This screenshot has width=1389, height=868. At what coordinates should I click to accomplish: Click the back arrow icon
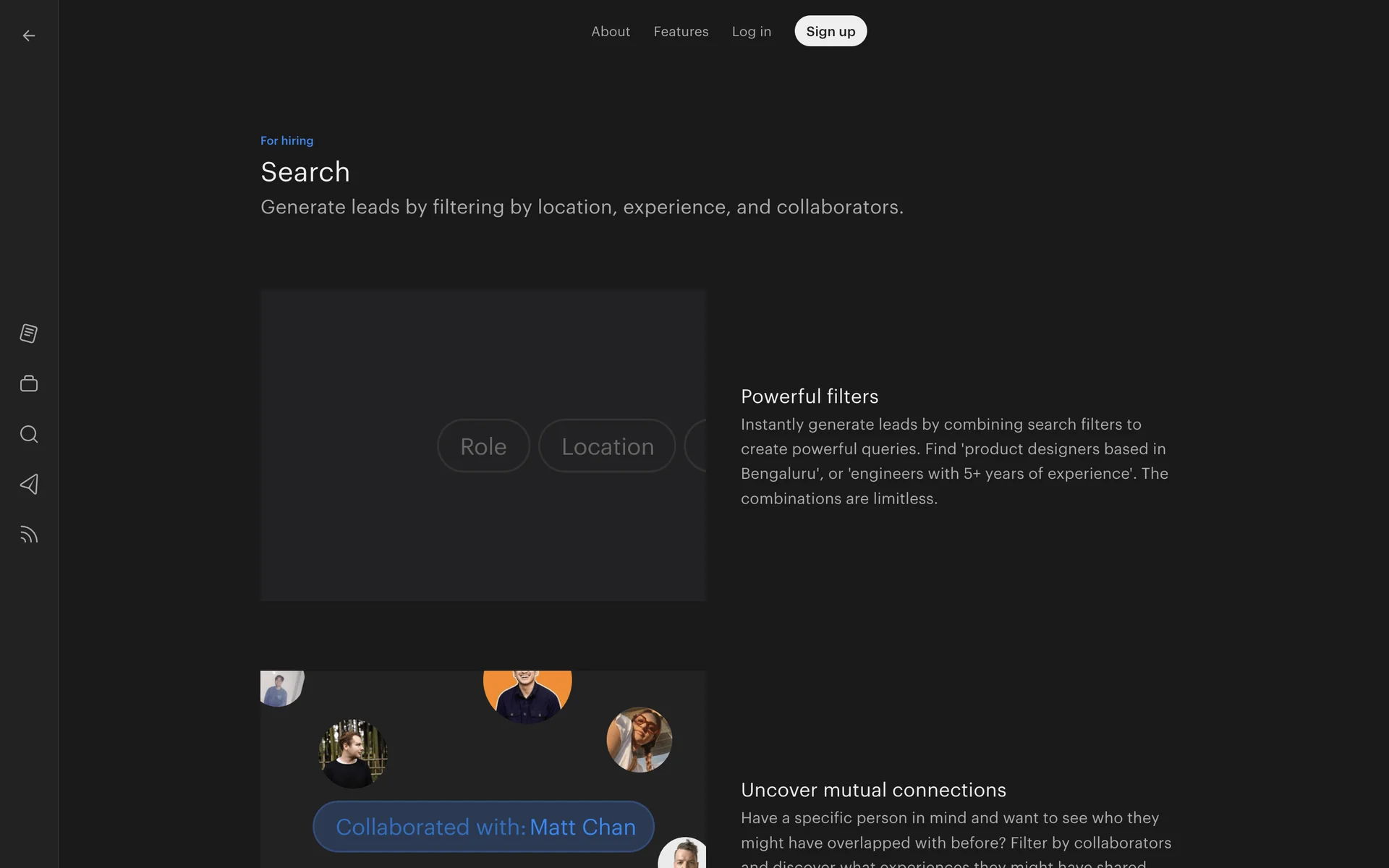[x=29, y=35]
